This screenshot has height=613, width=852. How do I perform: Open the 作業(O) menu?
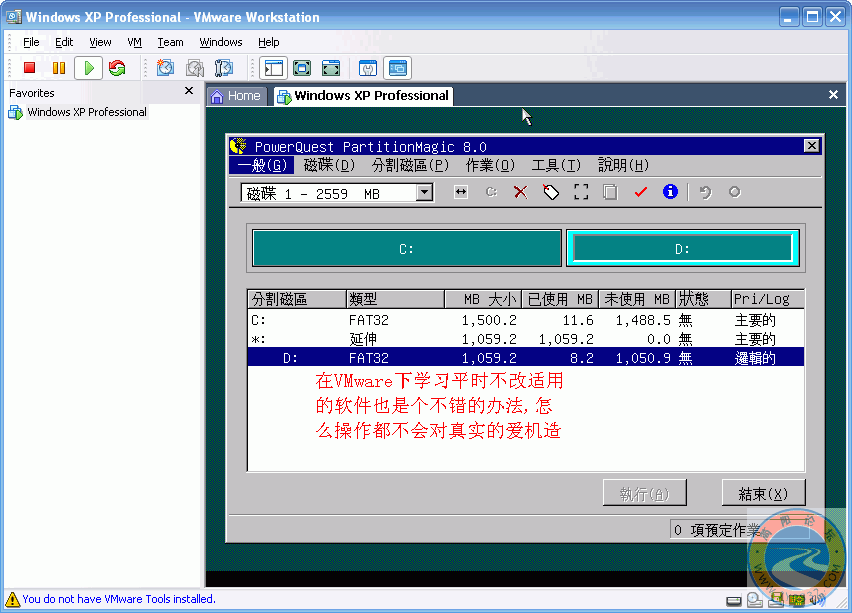point(490,165)
